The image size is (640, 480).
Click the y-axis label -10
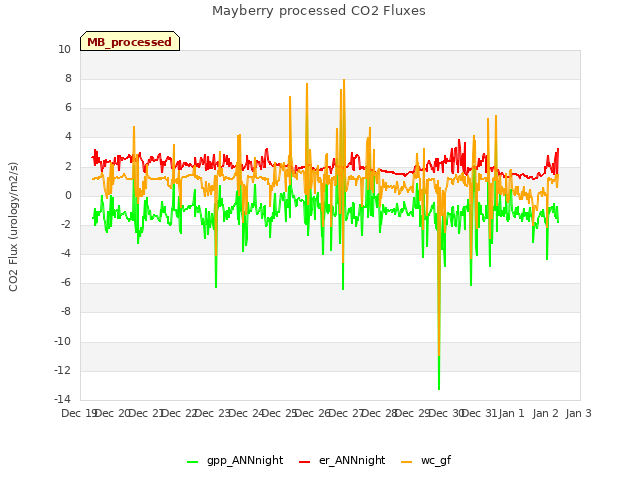point(62,341)
